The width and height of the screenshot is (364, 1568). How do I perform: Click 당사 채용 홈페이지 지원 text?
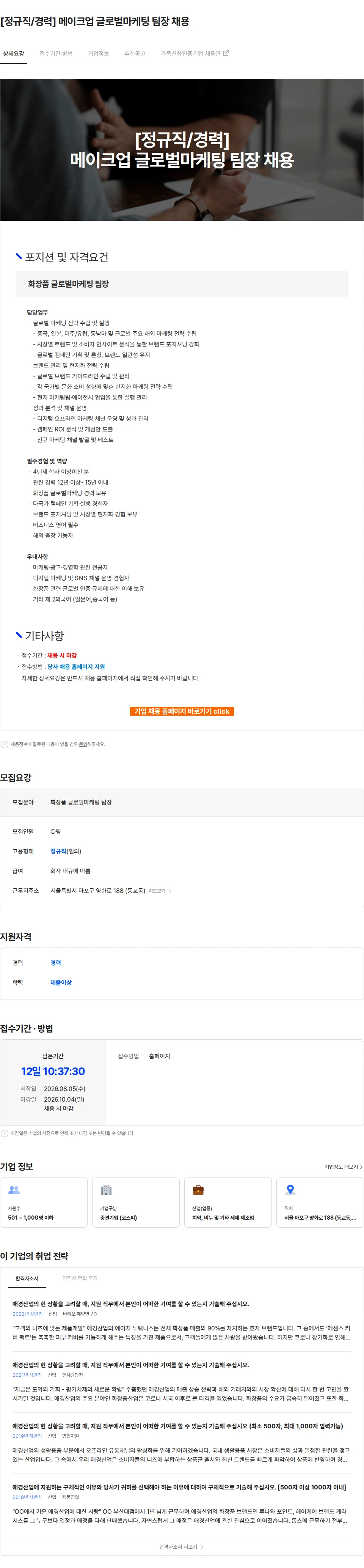76,666
